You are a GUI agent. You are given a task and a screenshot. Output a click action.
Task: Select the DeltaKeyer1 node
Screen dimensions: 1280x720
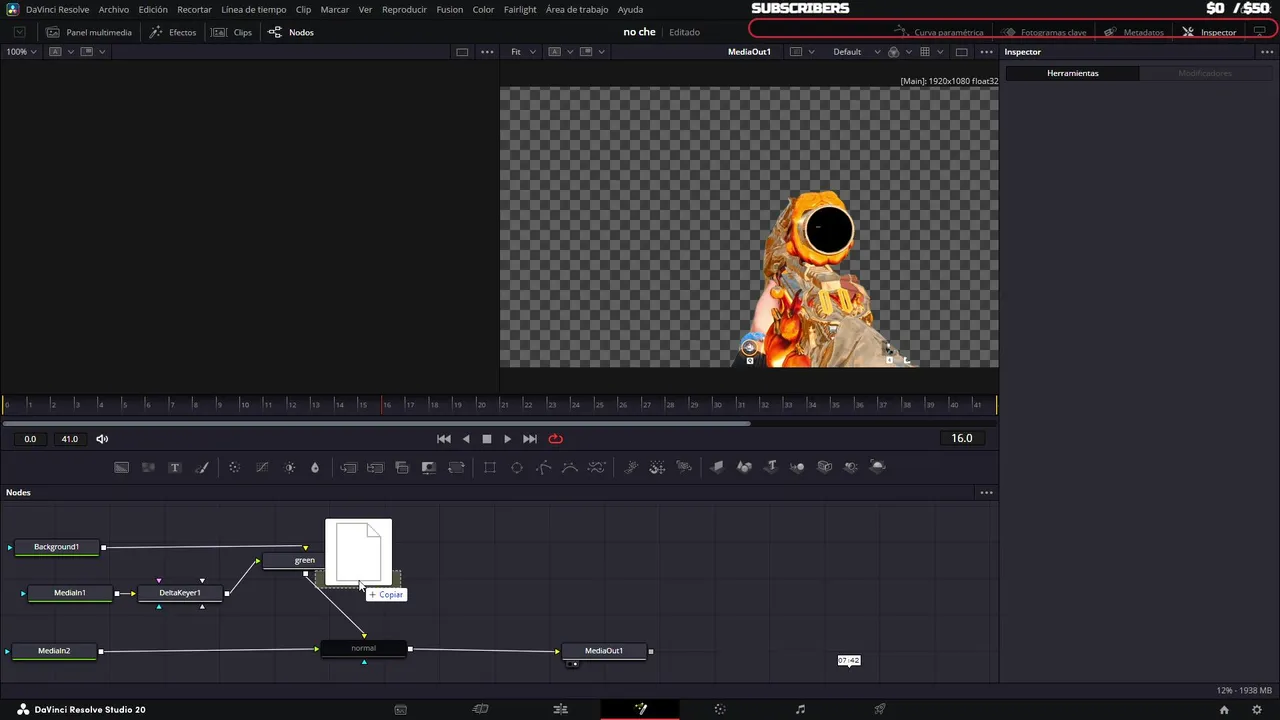pos(180,593)
